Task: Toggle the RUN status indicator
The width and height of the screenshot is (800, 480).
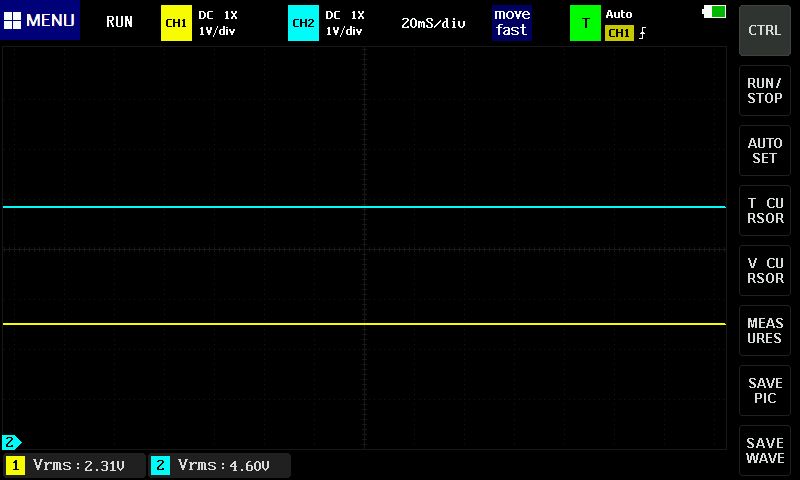Action: (x=119, y=22)
